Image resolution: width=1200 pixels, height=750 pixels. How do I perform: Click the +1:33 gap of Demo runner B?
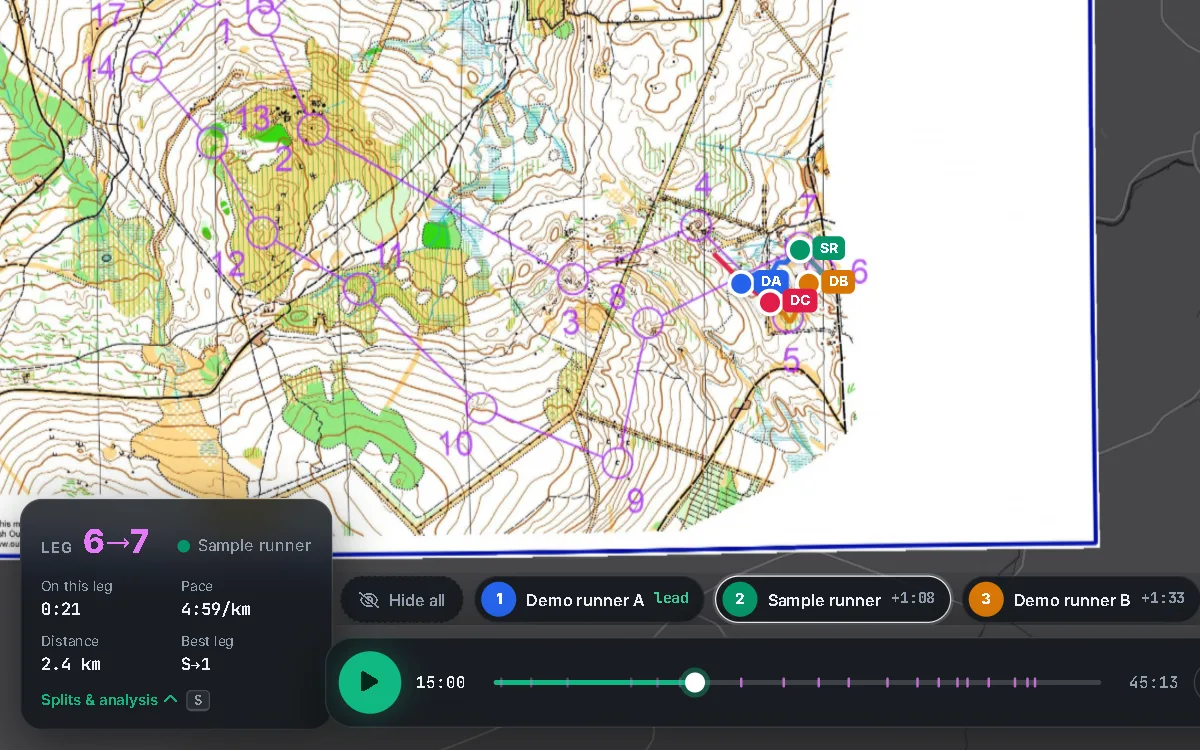click(1161, 599)
